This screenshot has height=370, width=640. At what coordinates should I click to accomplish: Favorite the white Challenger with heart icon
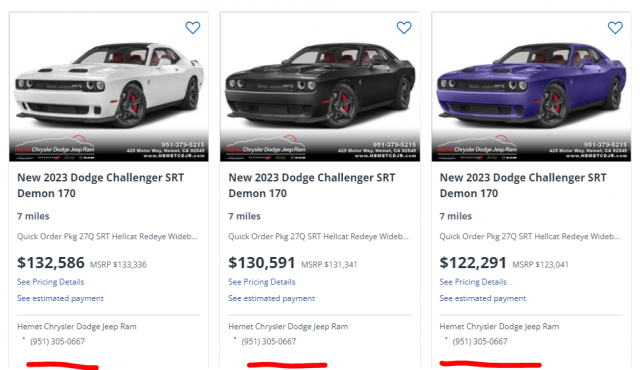pyautogui.click(x=193, y=28)
